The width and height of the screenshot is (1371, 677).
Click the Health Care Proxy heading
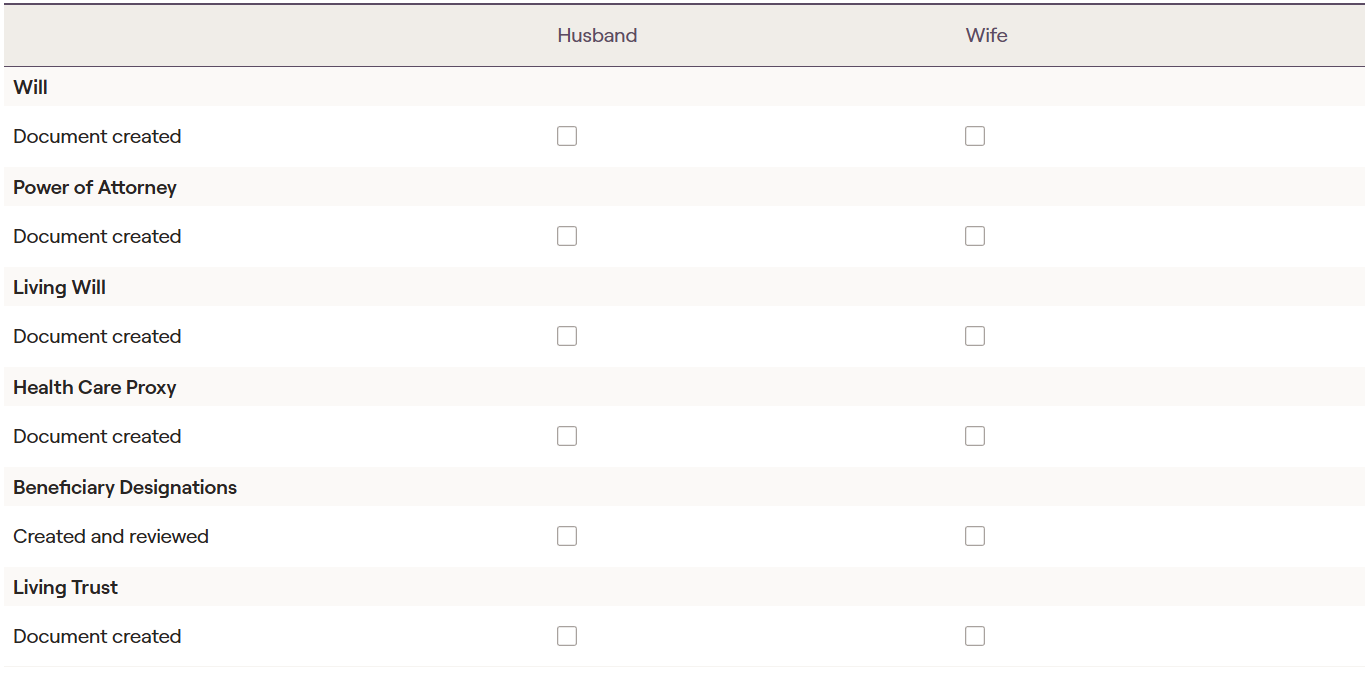point(95,387)
